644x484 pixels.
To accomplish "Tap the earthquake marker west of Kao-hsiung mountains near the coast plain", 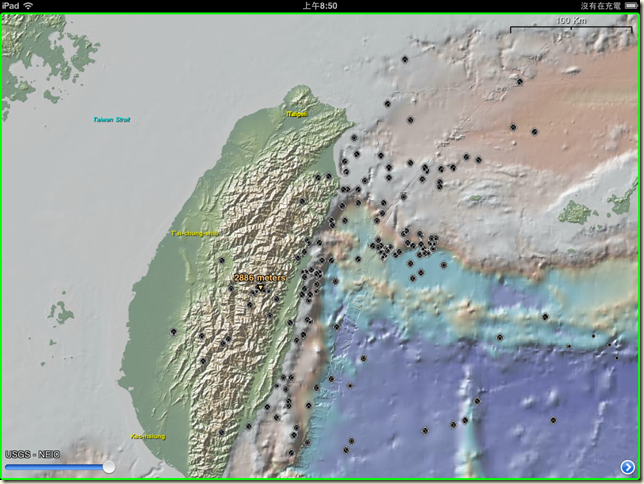I will [174, 332].
